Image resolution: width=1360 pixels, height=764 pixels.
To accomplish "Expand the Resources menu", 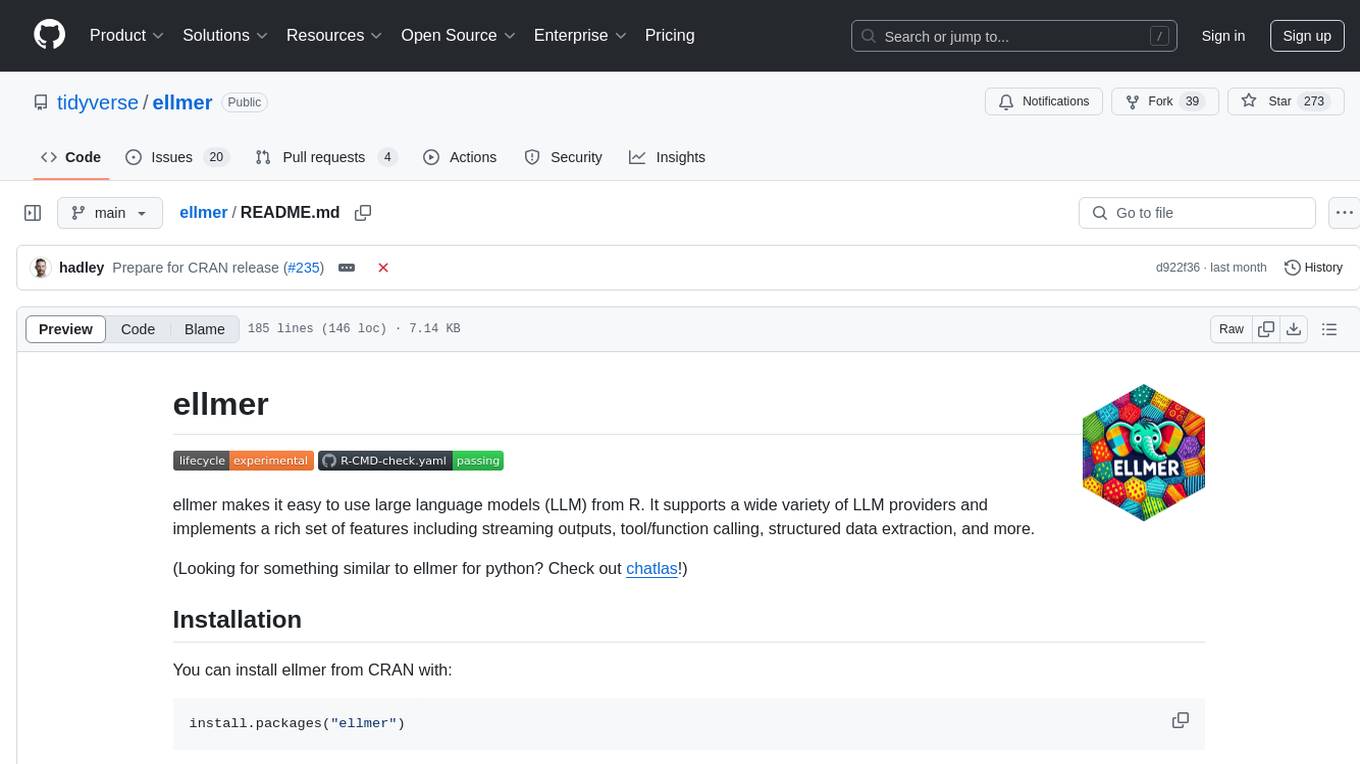I will [x=334, y=35].
